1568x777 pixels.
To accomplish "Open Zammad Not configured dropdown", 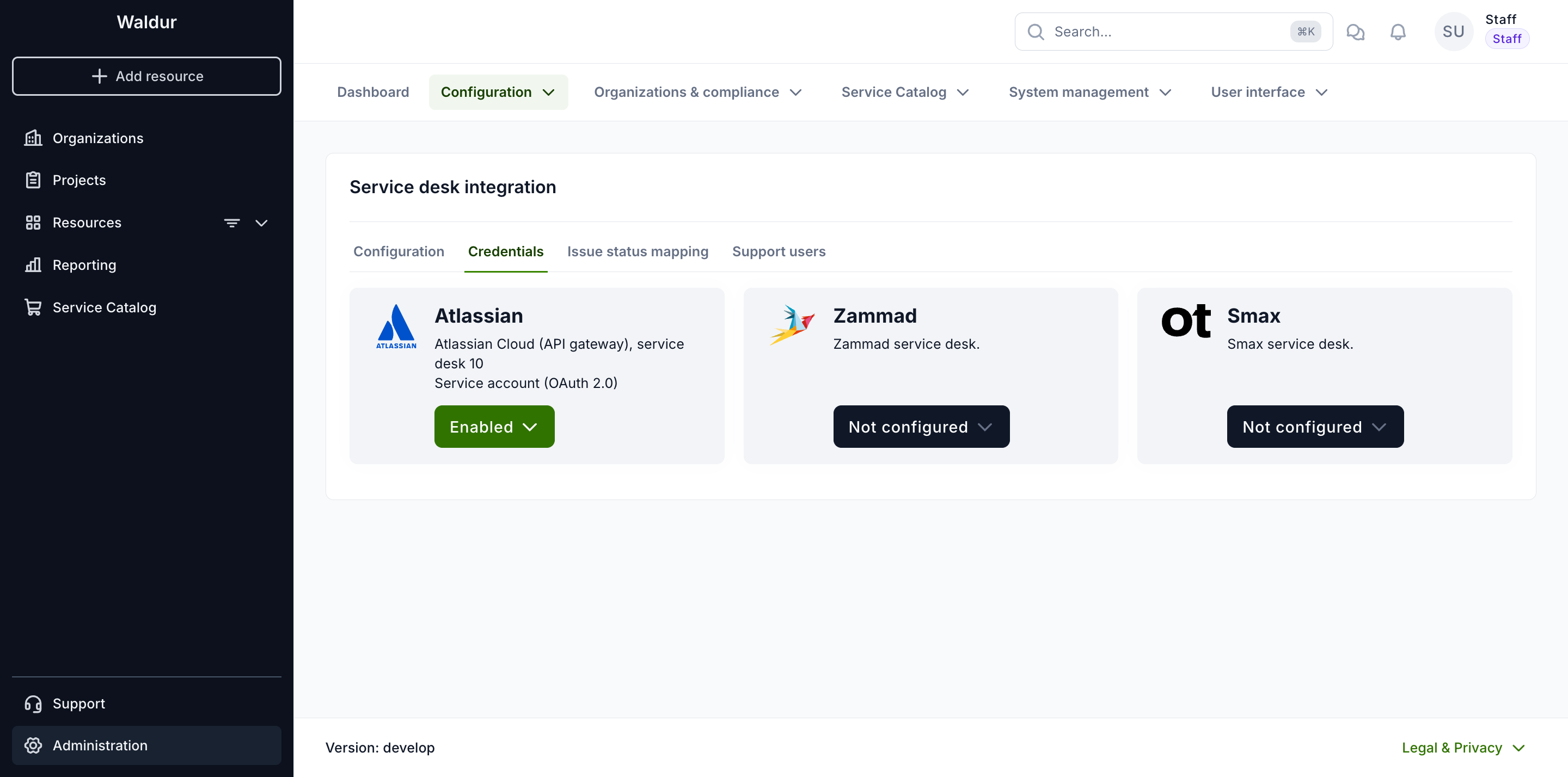I will 920,427.
